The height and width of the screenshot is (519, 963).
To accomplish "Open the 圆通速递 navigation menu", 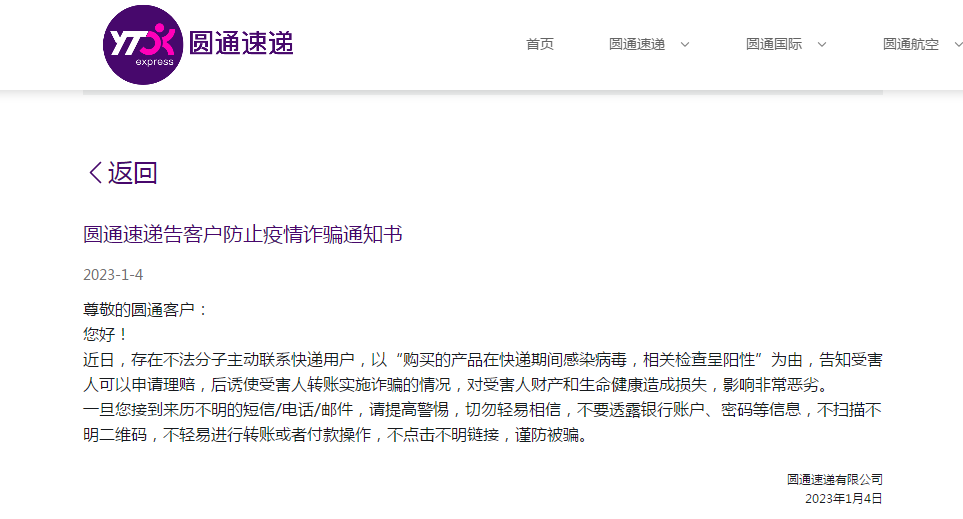I will point(637,44).
